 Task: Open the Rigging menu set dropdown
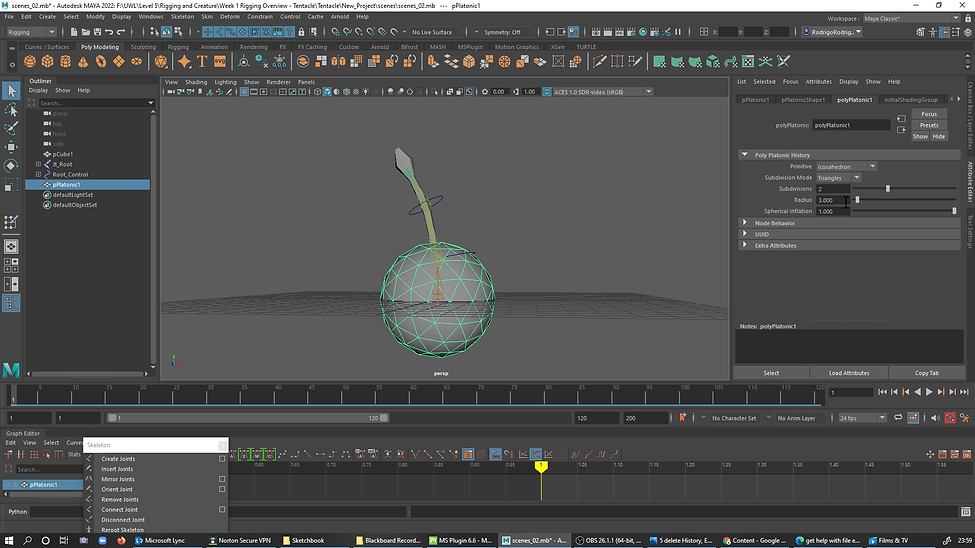pyautogui.click(x=31, y=32)
